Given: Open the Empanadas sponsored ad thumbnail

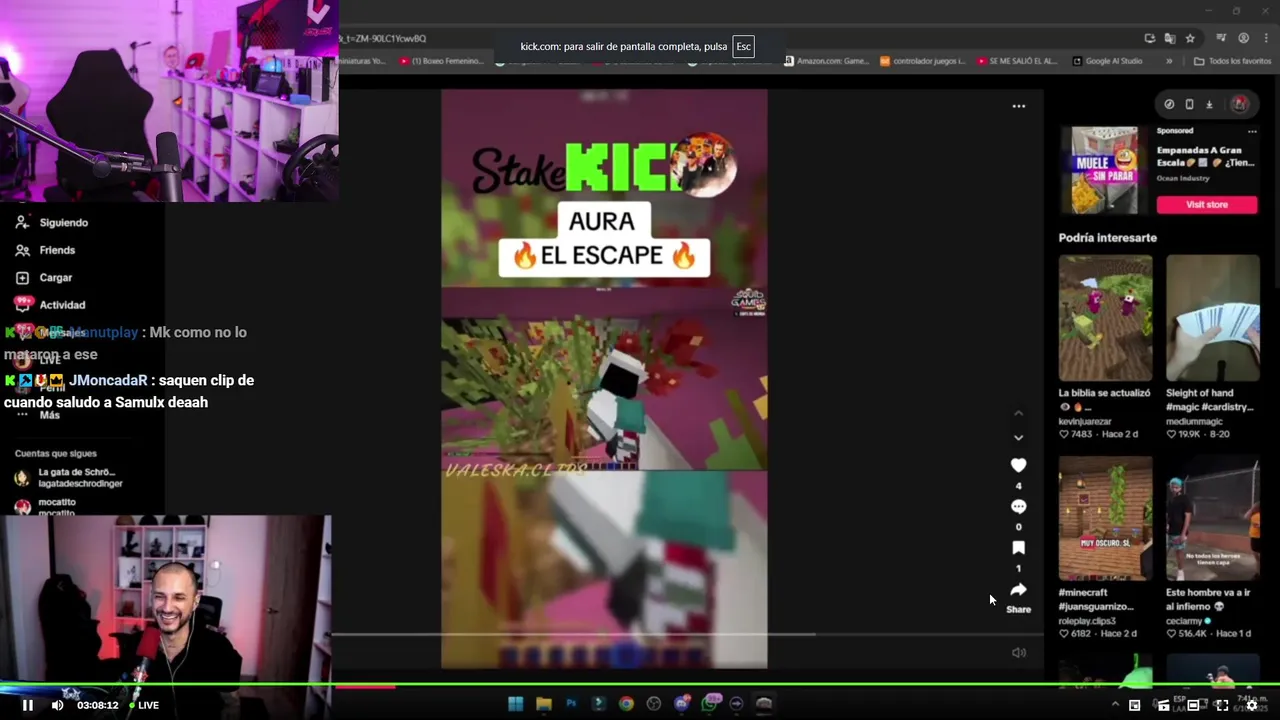Looking at the screenshot, I should [x=1105, y=170].
